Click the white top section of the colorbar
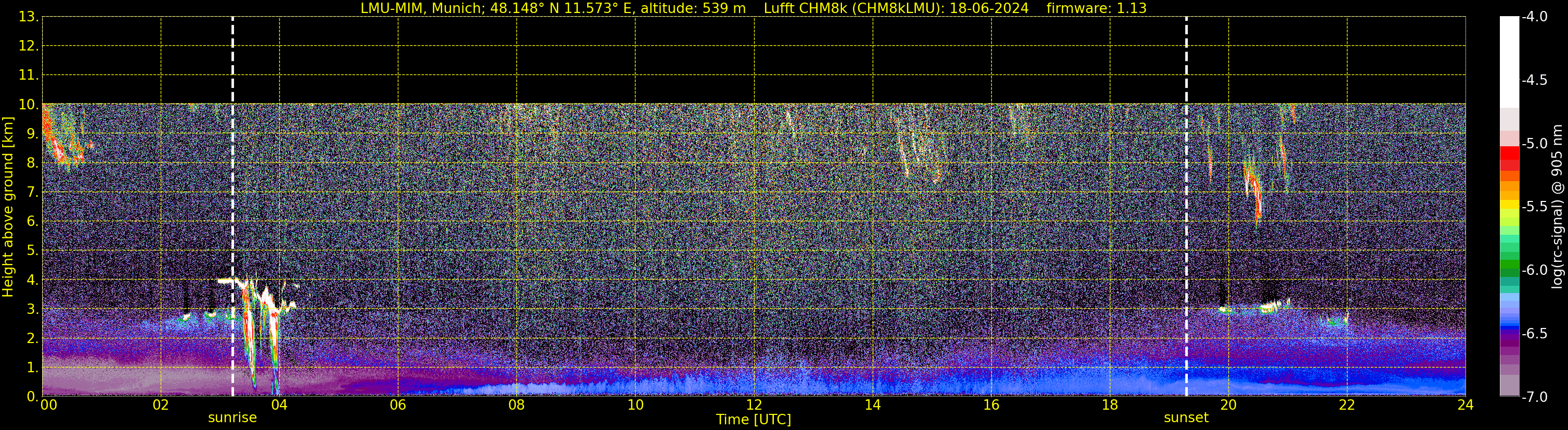Viewport: 1568px width, 430px height. (1510, 62)
